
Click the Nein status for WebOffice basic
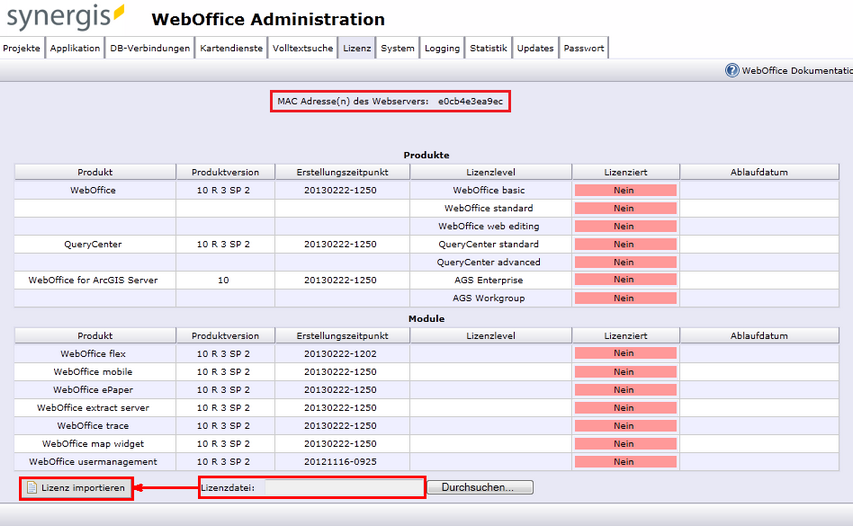pos(626,190)
